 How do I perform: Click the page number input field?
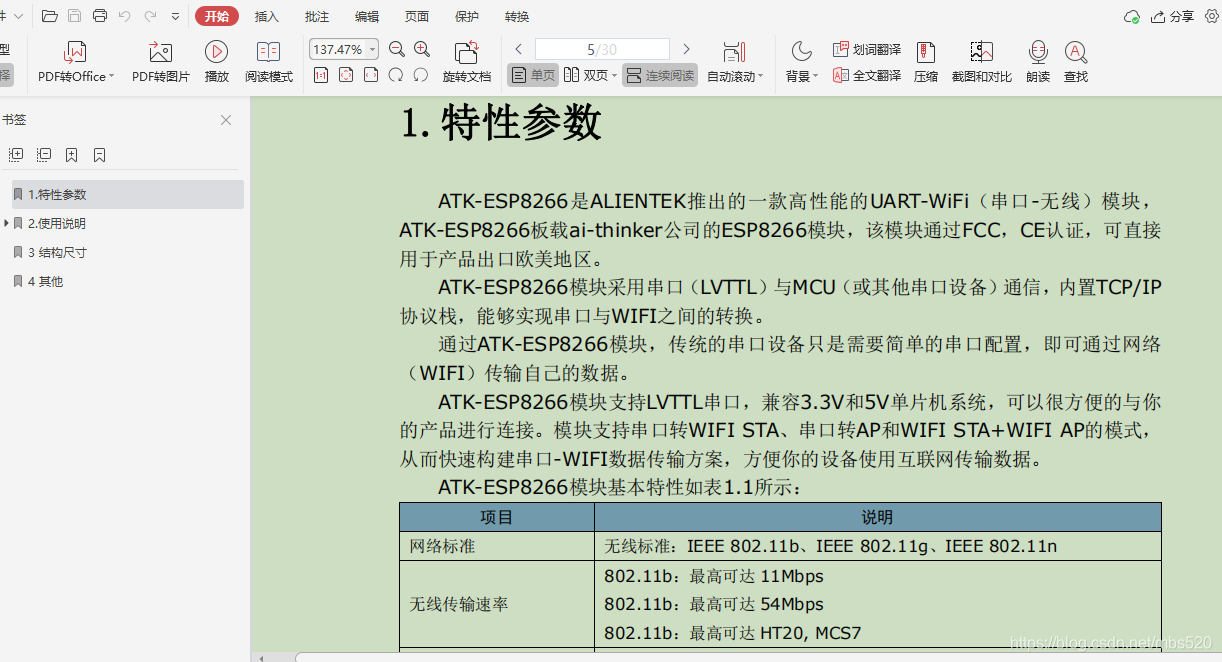602,49
